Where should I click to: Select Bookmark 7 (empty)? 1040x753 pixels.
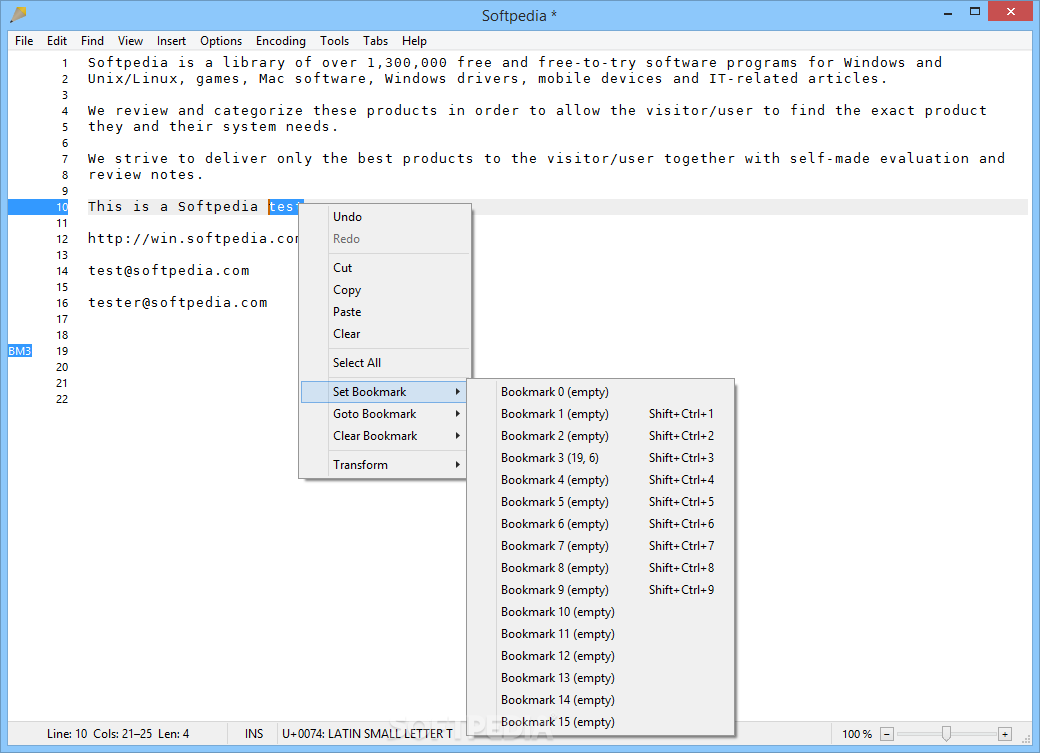pos(601,546)
